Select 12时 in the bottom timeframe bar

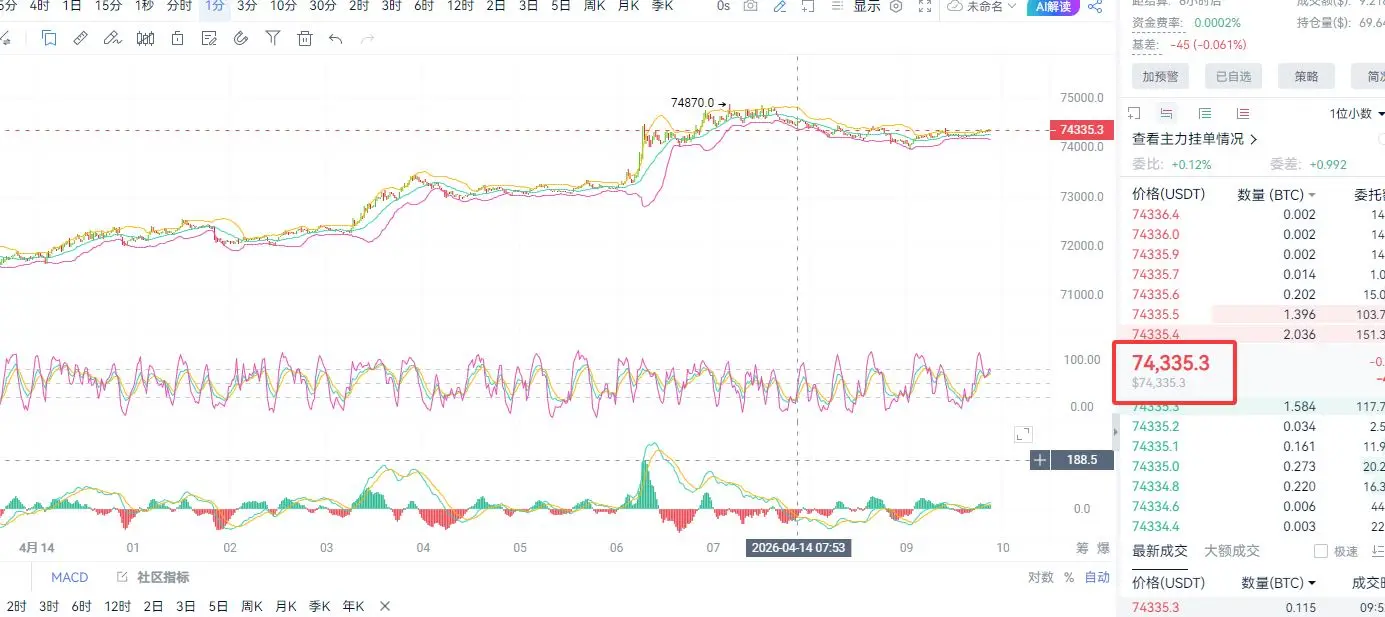point(118,606)
